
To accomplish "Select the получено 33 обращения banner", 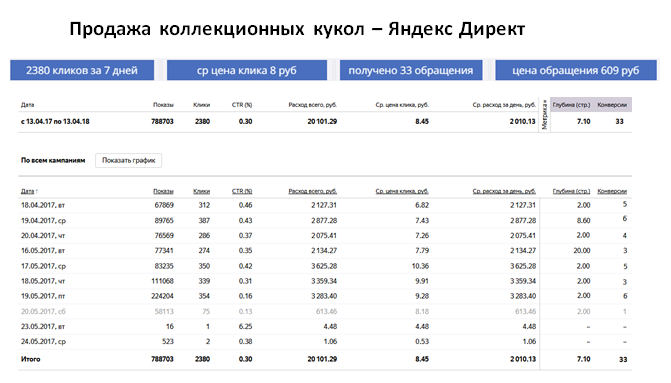I will point(411,70).
